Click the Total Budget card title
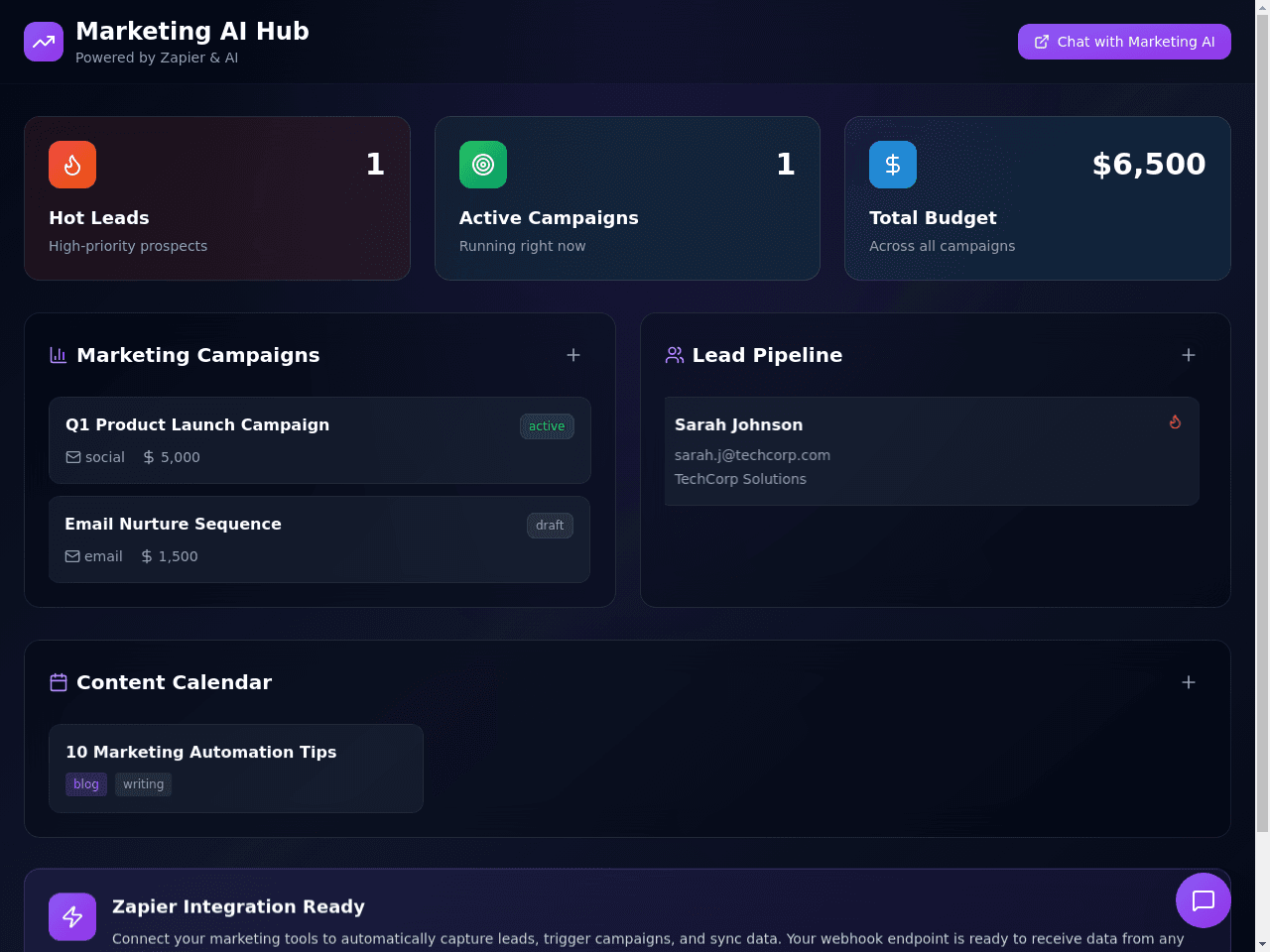The height and width of the screenshot is (952, 1270). pyautogui.click(x=933, y=218)
